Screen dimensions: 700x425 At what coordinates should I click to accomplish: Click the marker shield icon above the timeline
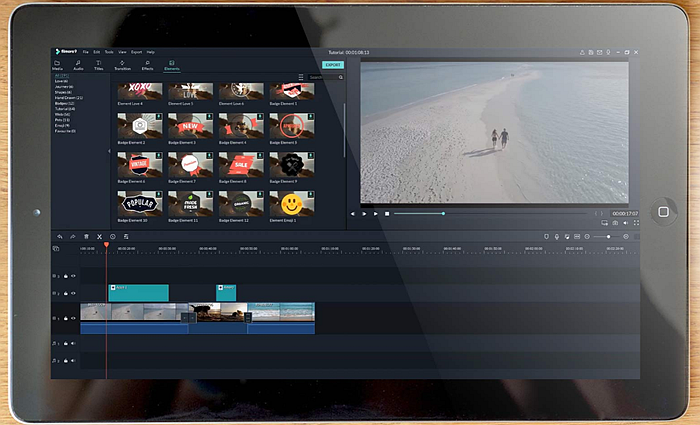[546, 237]
